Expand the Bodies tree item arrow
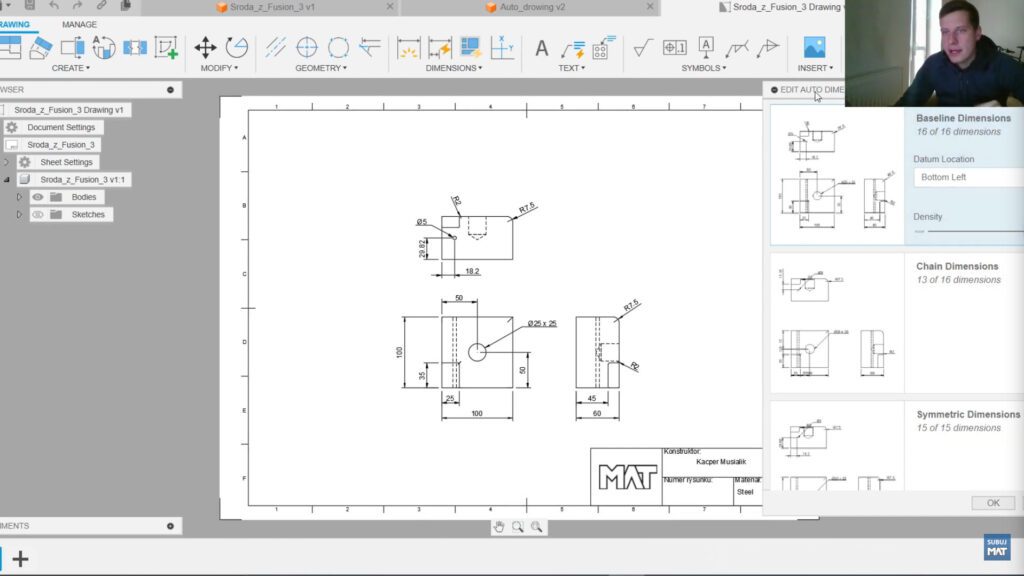The height and width of the screenshot is (576, 1024). tap(18, 197)
